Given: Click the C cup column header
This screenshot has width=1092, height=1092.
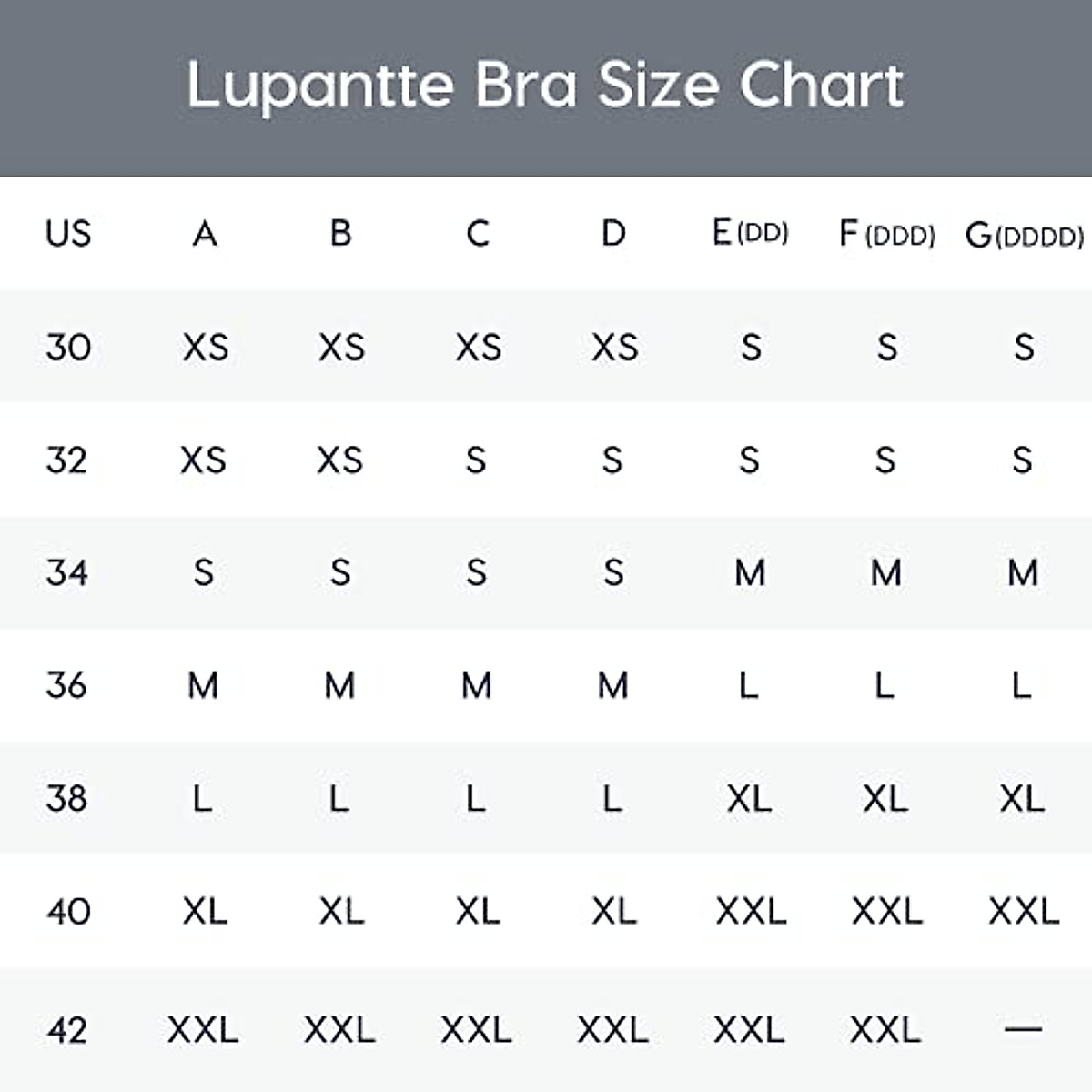Looking at the screenshot, I should click(x=477, y=234).
